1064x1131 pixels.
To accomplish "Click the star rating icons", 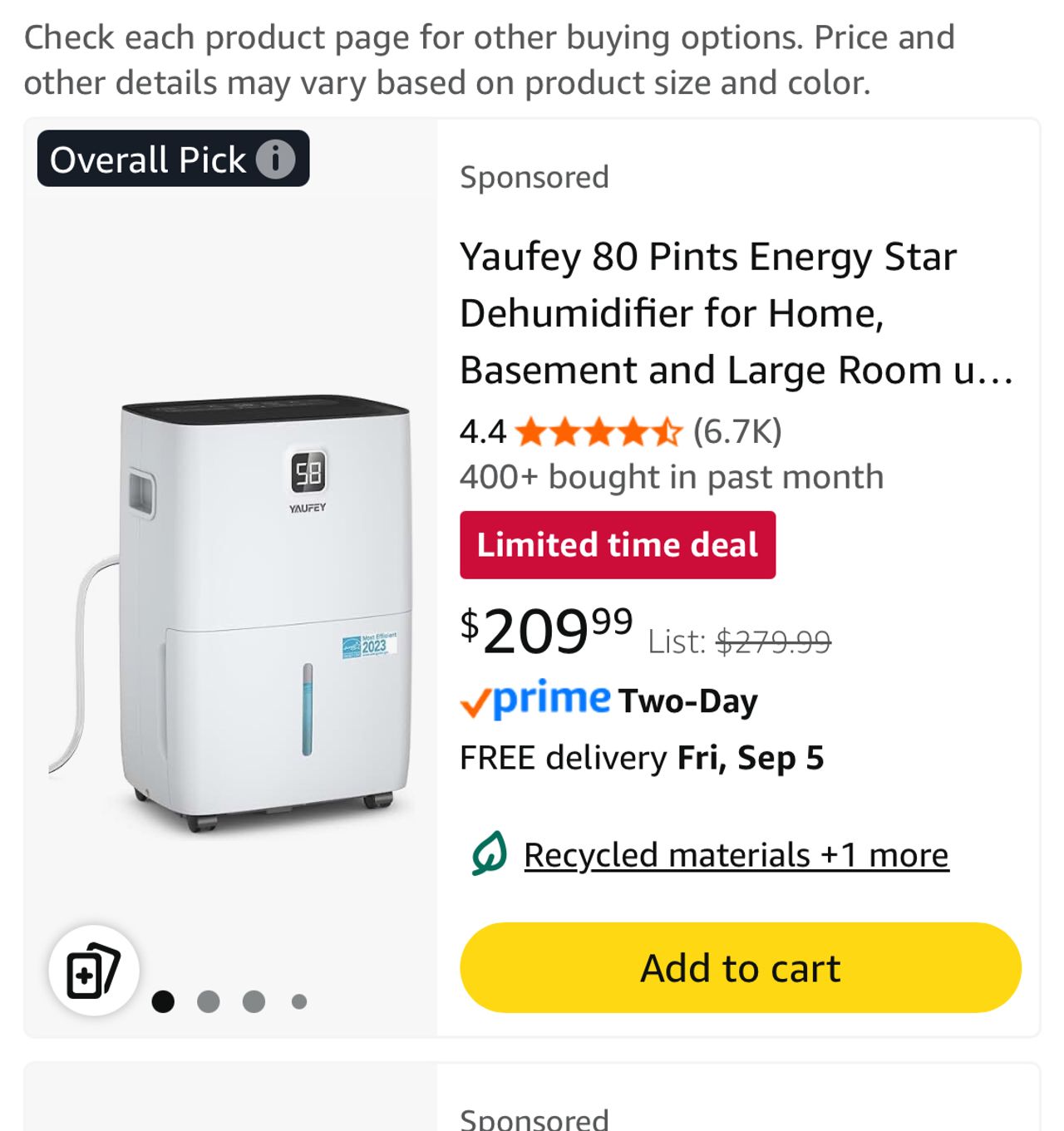I will [x=598, y=432].
